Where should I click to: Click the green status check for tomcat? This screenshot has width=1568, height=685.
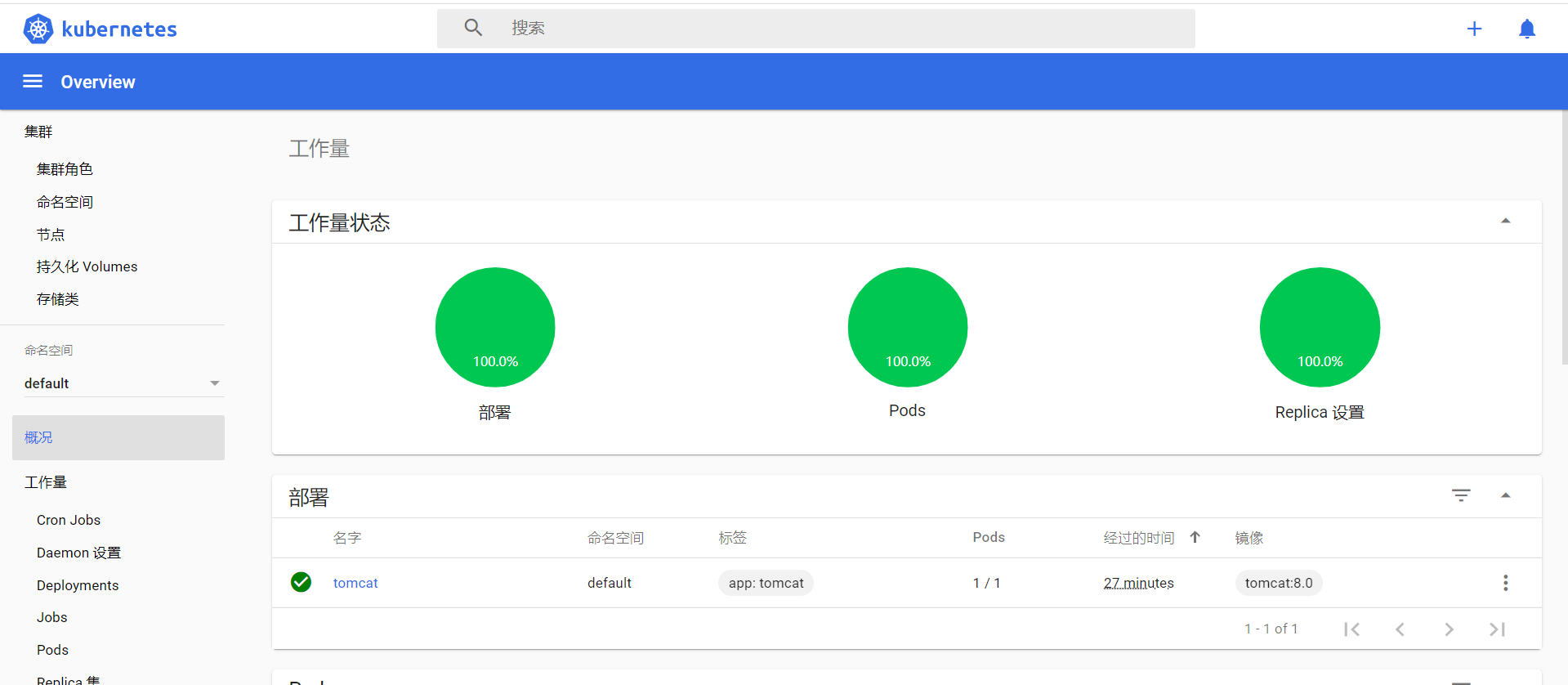pyautogui.click(x=301, y=582)
